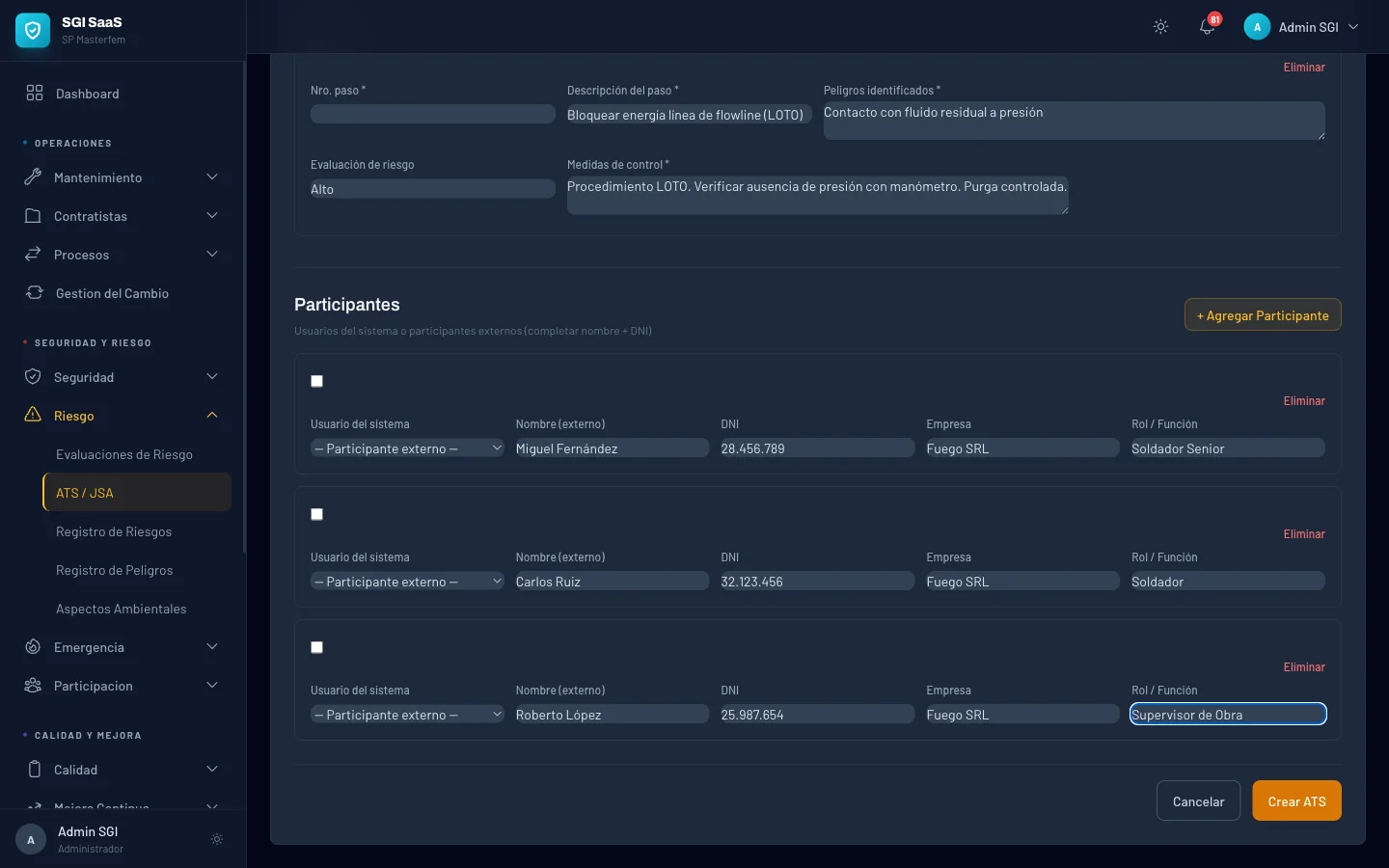The width and height of the screenshot is (1389, 868).
Task: Go to Aspectos Ambientales page
Action: point(122,609)
